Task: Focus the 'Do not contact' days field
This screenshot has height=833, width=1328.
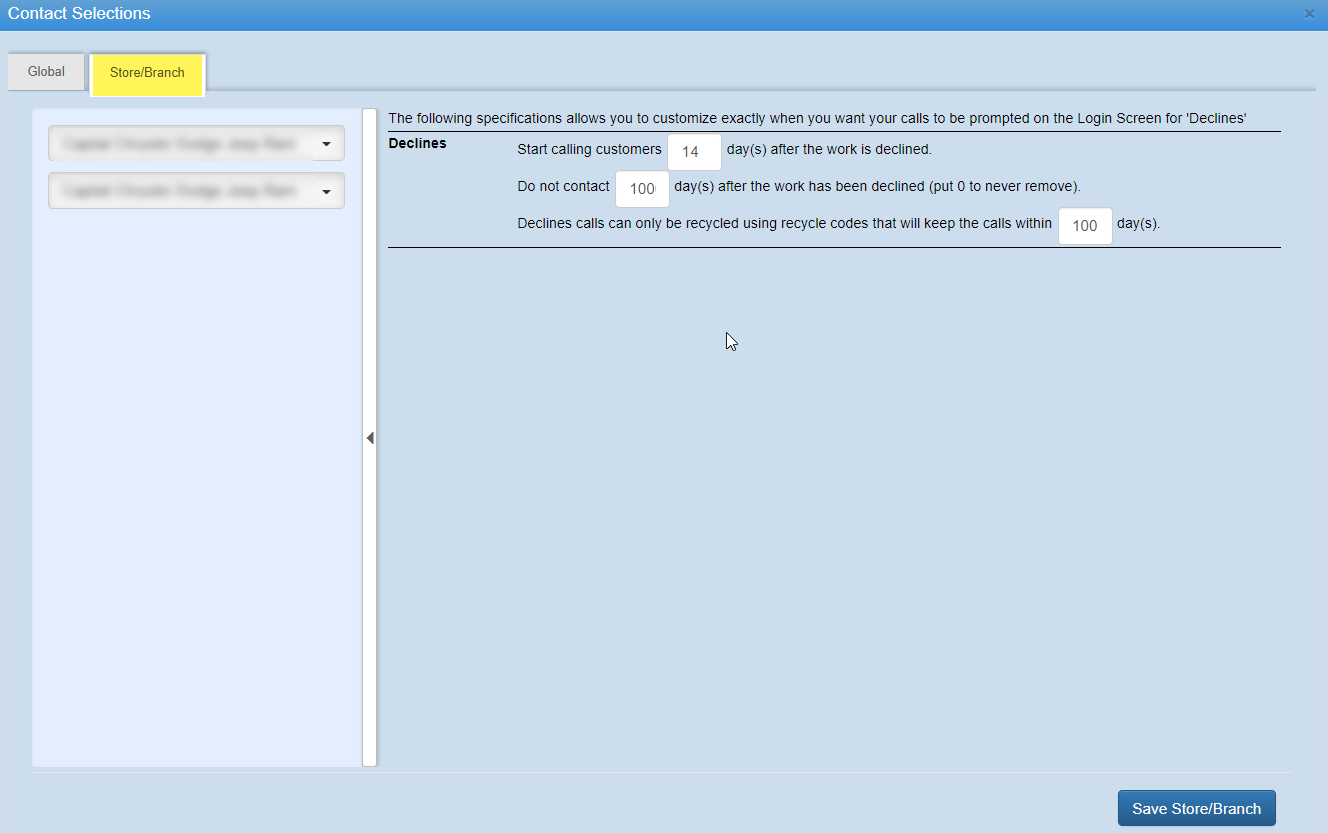Action: coord(641,189)
